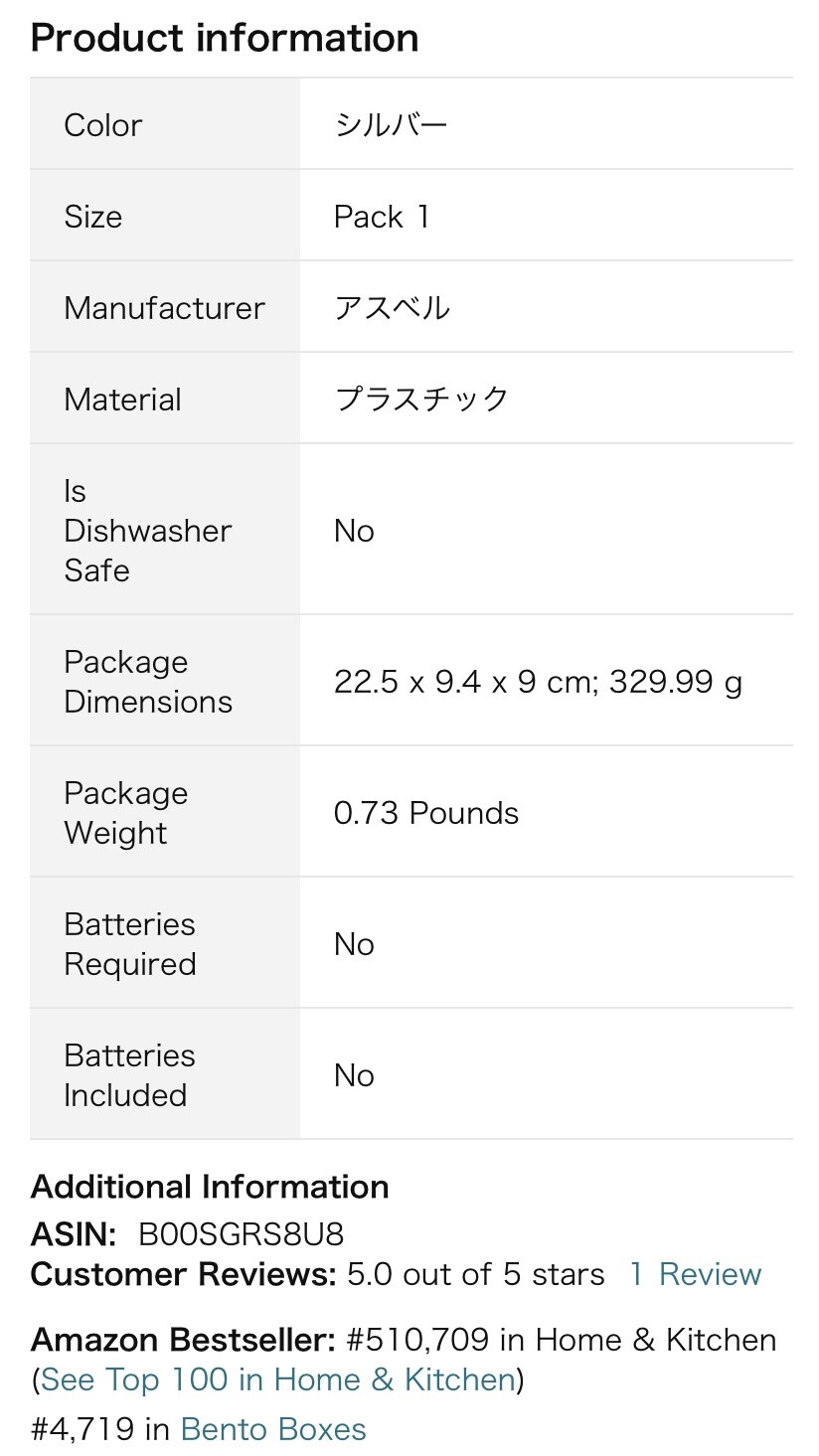The image size is (819, 1456).
Task: Select the アスベル manufacturer value
Action: pos(392,308)
